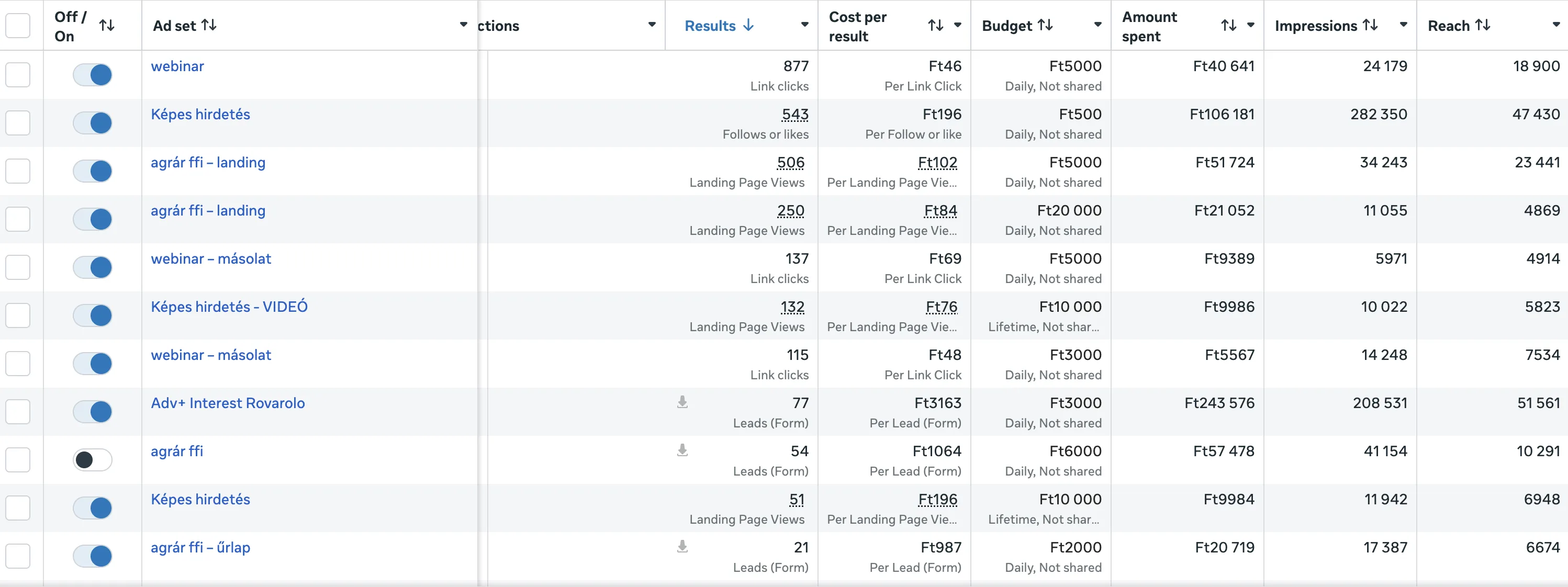Open the Ad set column dropdown arrow
The image size is (1568, 587).
pos(463,25)
